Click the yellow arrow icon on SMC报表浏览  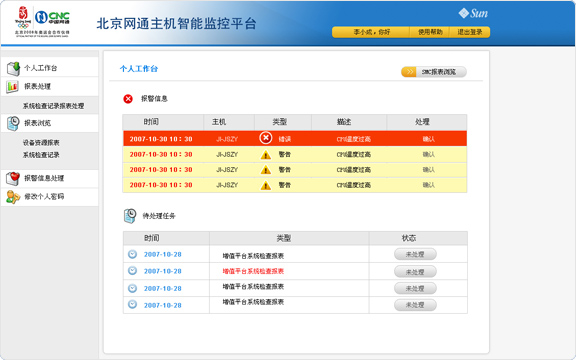(x=409, y=72)
